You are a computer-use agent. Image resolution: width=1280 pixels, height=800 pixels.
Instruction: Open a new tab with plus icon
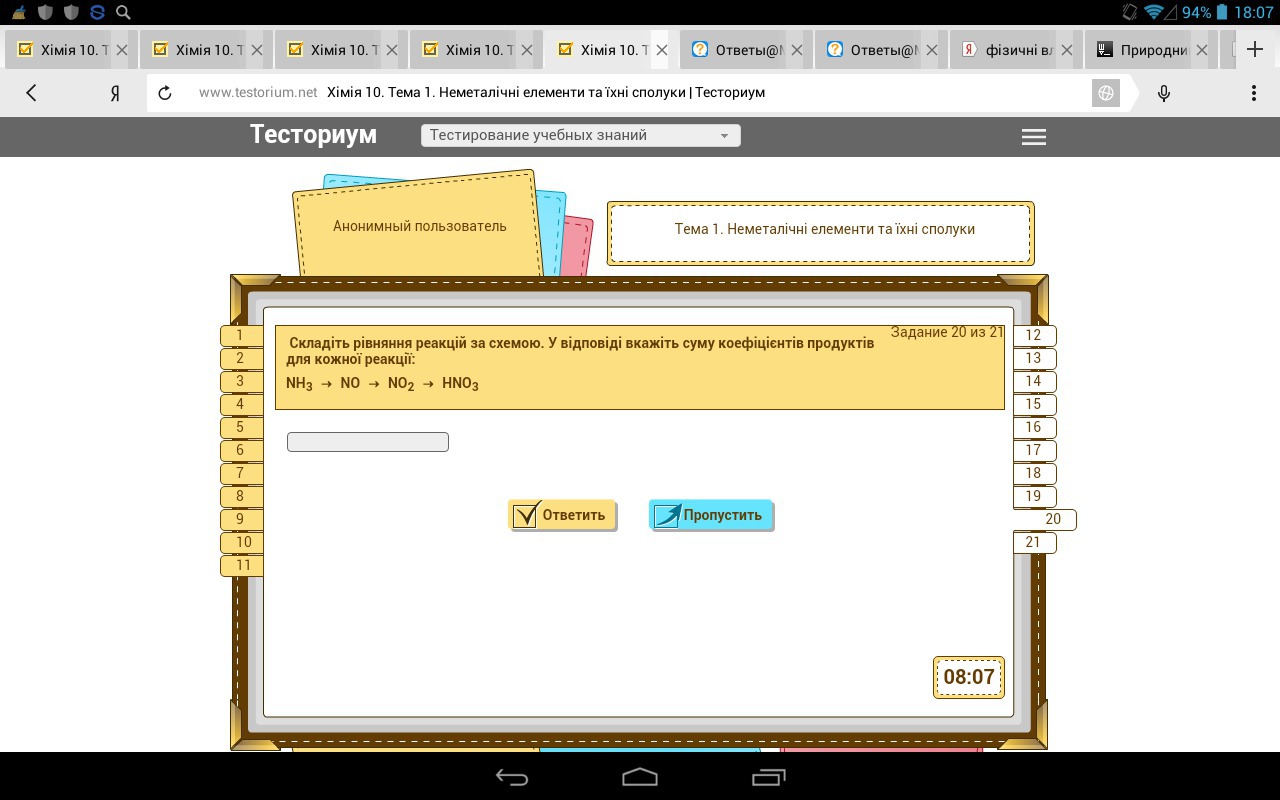[x=1257, y=49]
